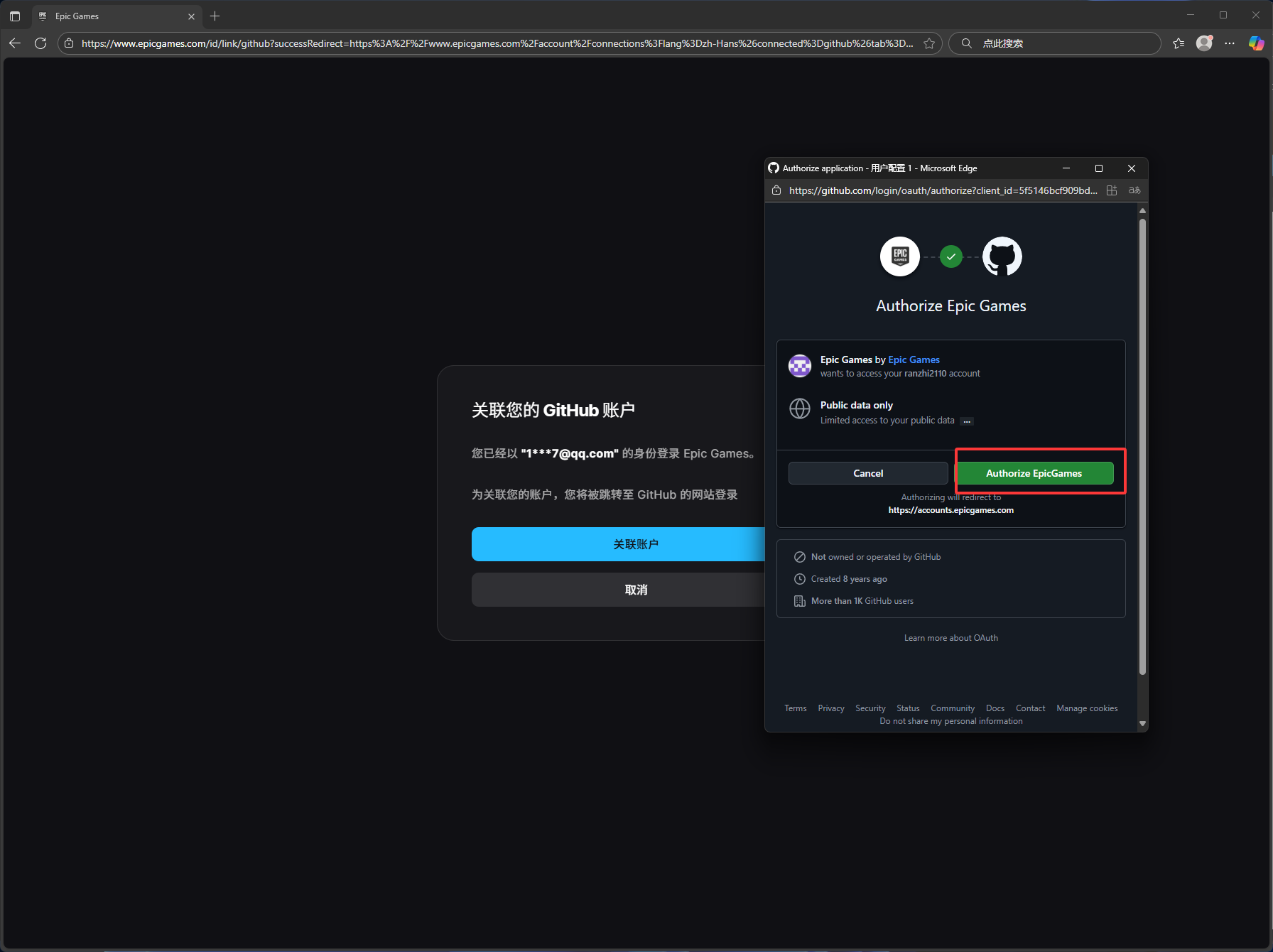Open the Status footer link
Screen dimensions: 1273x952
coord(908,708)
